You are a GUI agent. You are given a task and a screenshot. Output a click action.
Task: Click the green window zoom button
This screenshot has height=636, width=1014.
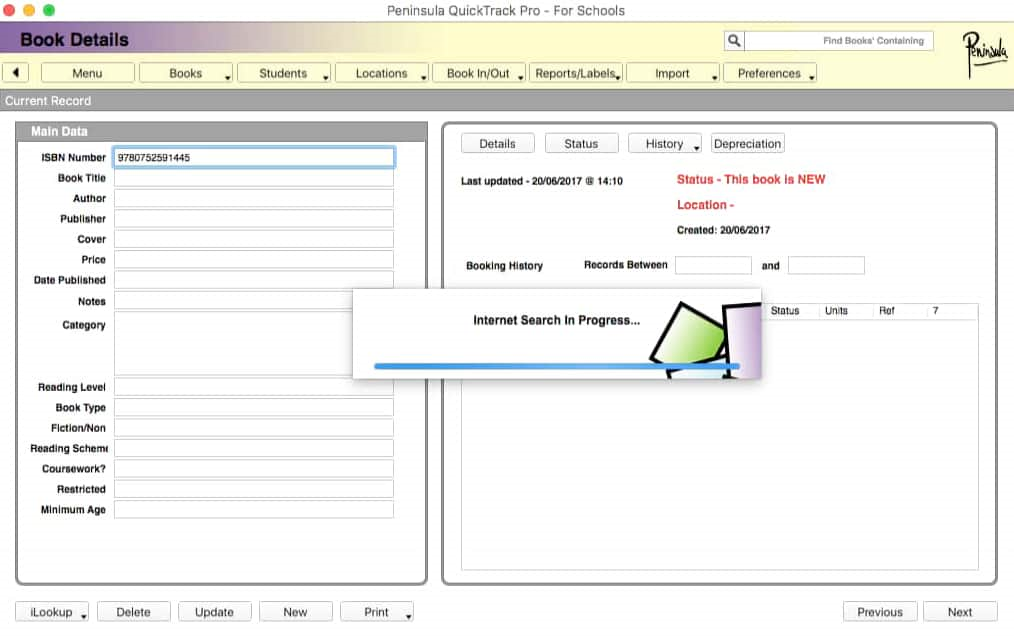(x=49, y=10)
